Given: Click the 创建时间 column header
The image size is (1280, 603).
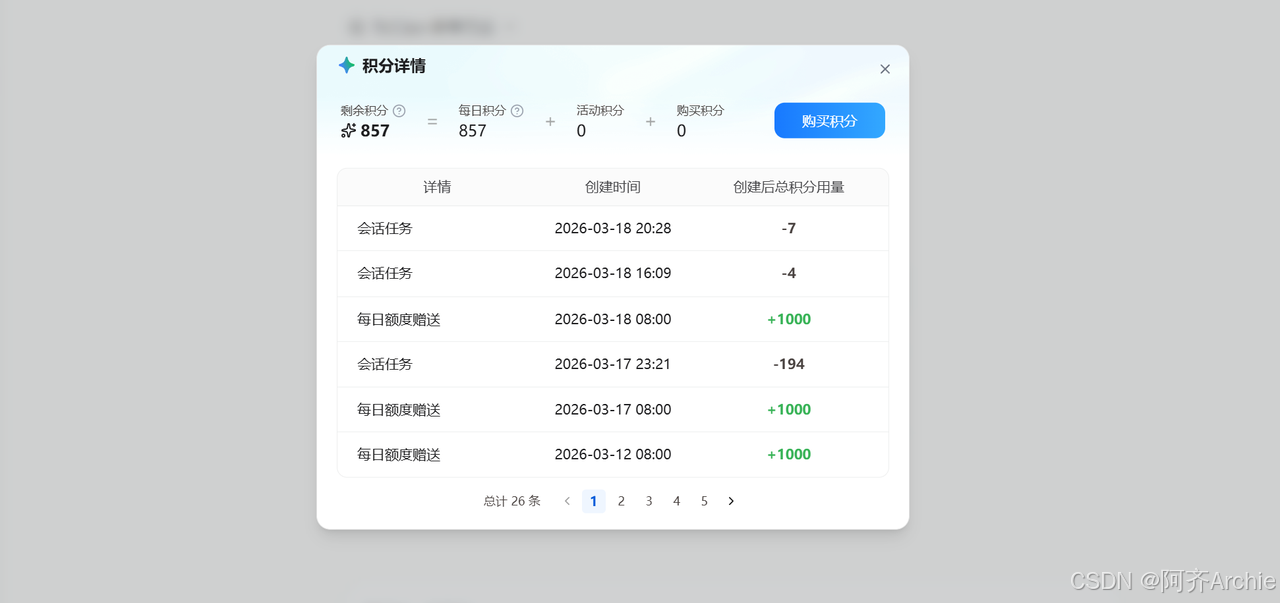Looking at the screenshot, I should tap(613, 187).
